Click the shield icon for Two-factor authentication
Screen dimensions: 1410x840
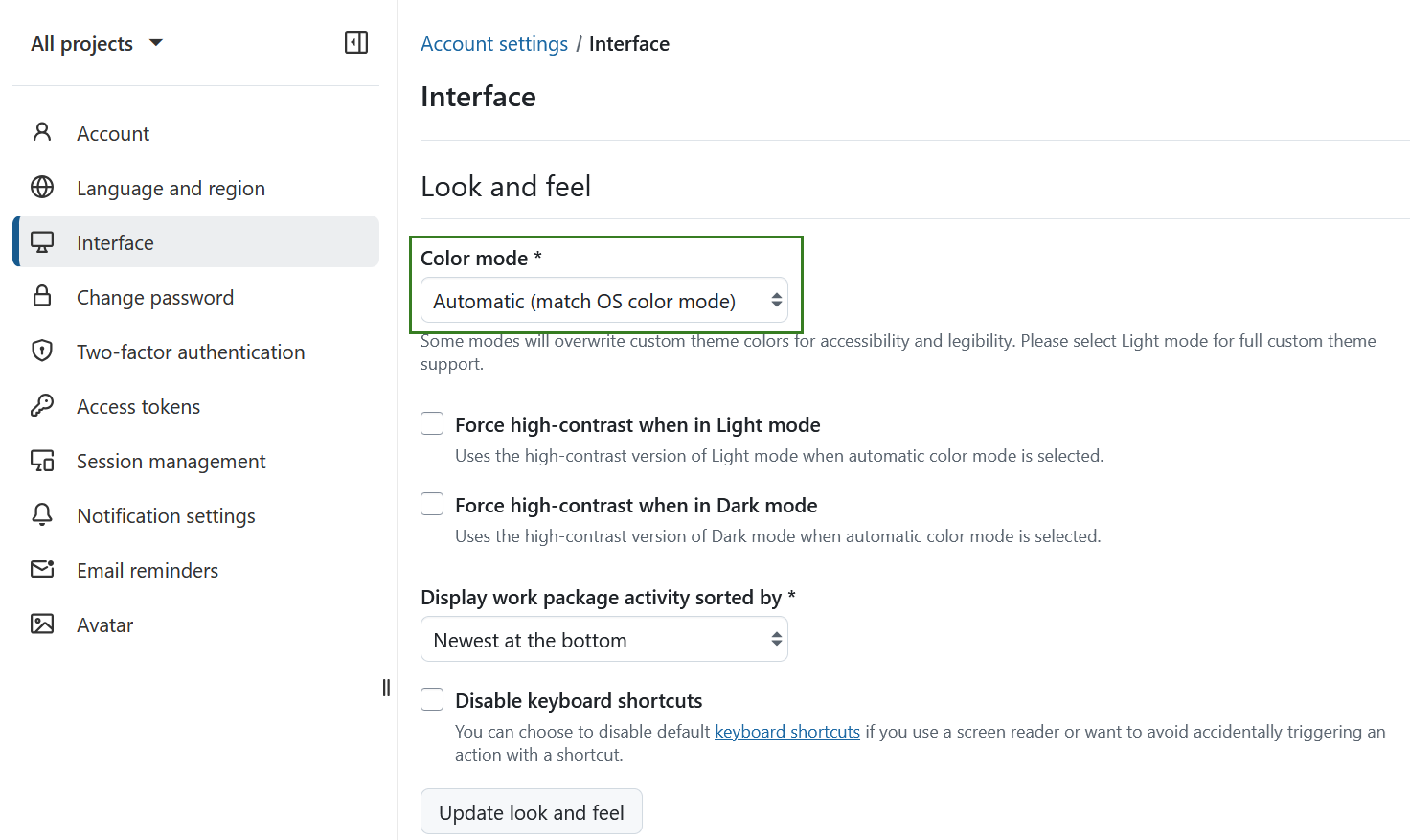coord(42,351)
